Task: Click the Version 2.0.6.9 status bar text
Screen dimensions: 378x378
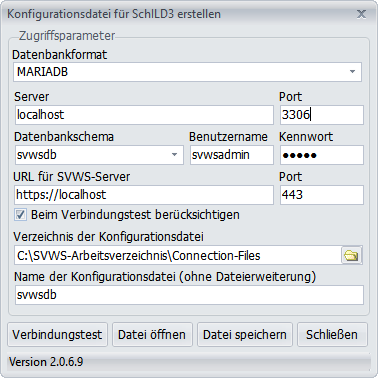Action: point(46,362)
